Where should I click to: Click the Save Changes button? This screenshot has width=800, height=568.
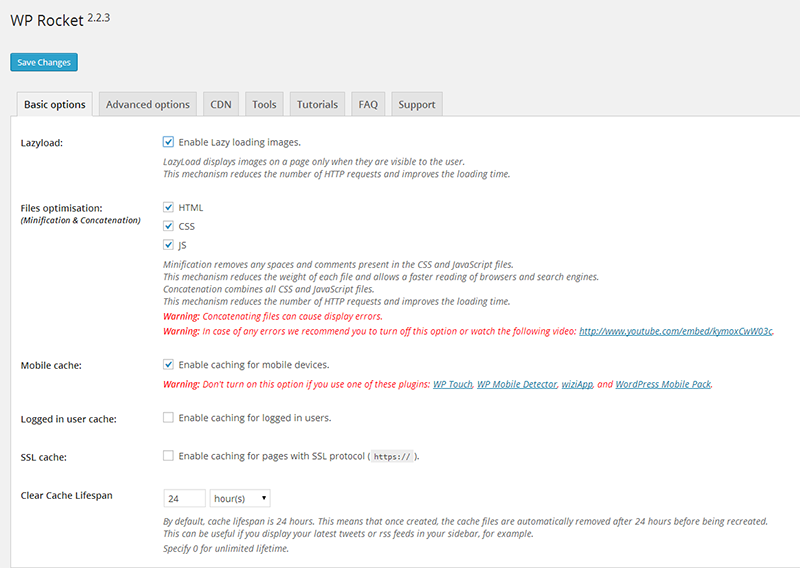[x=44, y=62]
